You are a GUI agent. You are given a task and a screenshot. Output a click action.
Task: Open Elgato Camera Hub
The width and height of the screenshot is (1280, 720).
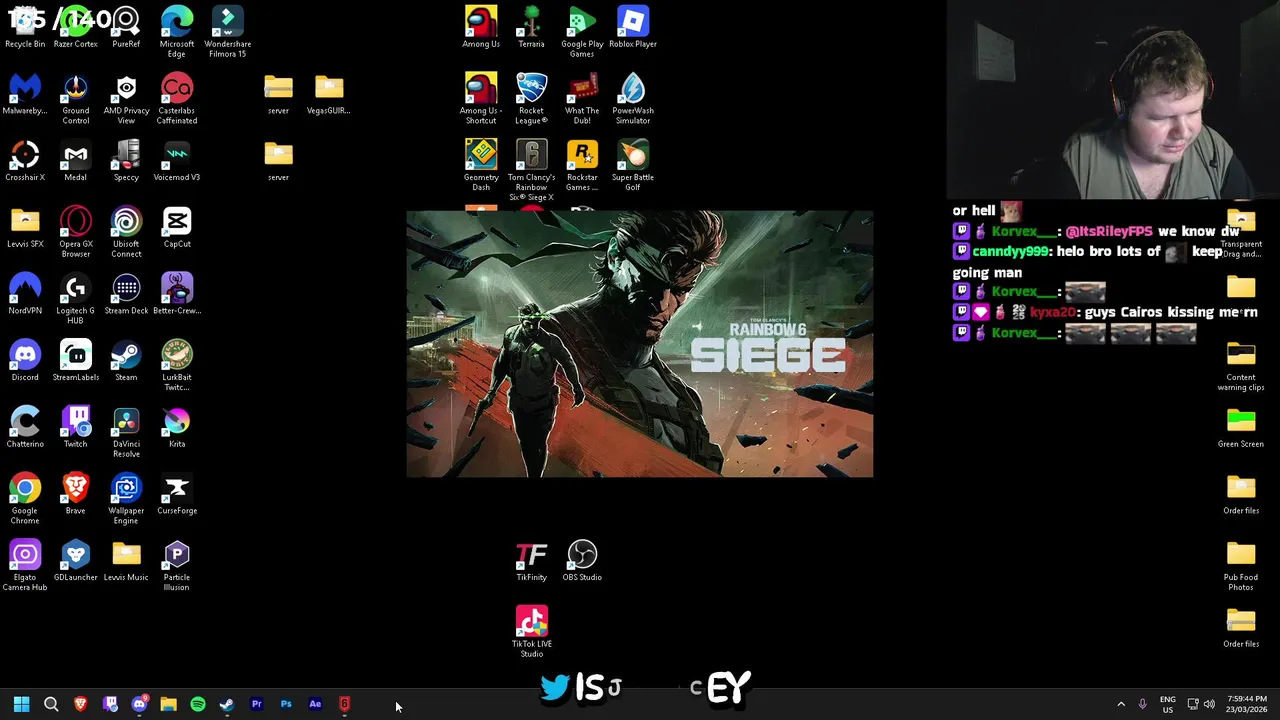(25, 566)
